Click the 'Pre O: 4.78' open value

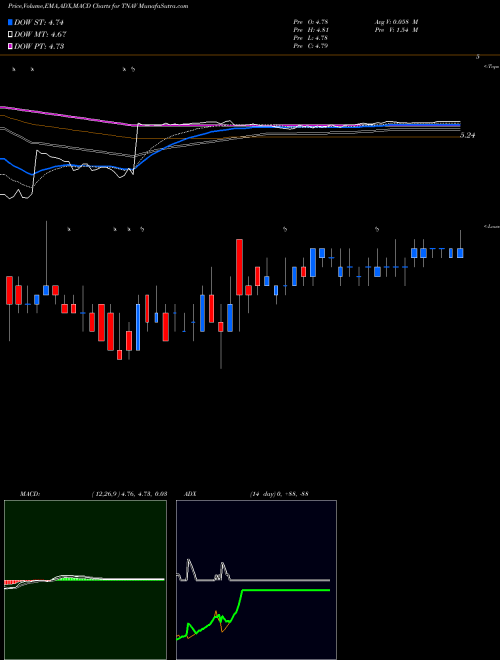(x=311, y=22)
